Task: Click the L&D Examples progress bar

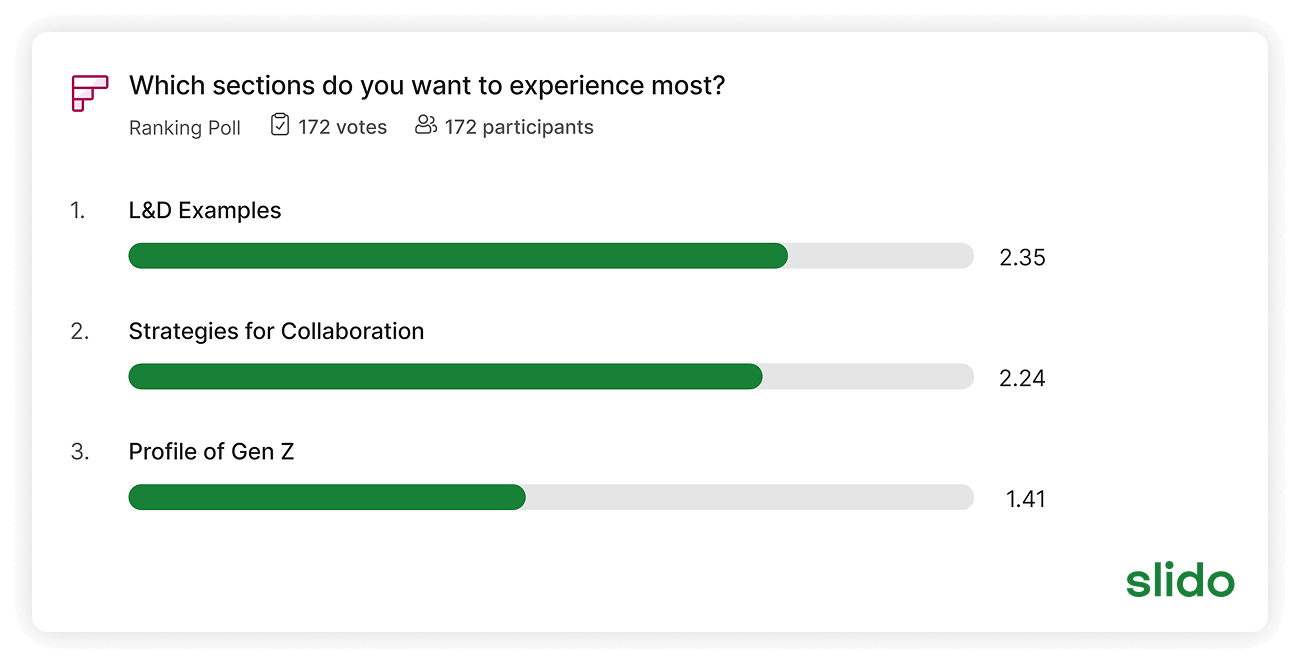Action: tap(551, 256)
